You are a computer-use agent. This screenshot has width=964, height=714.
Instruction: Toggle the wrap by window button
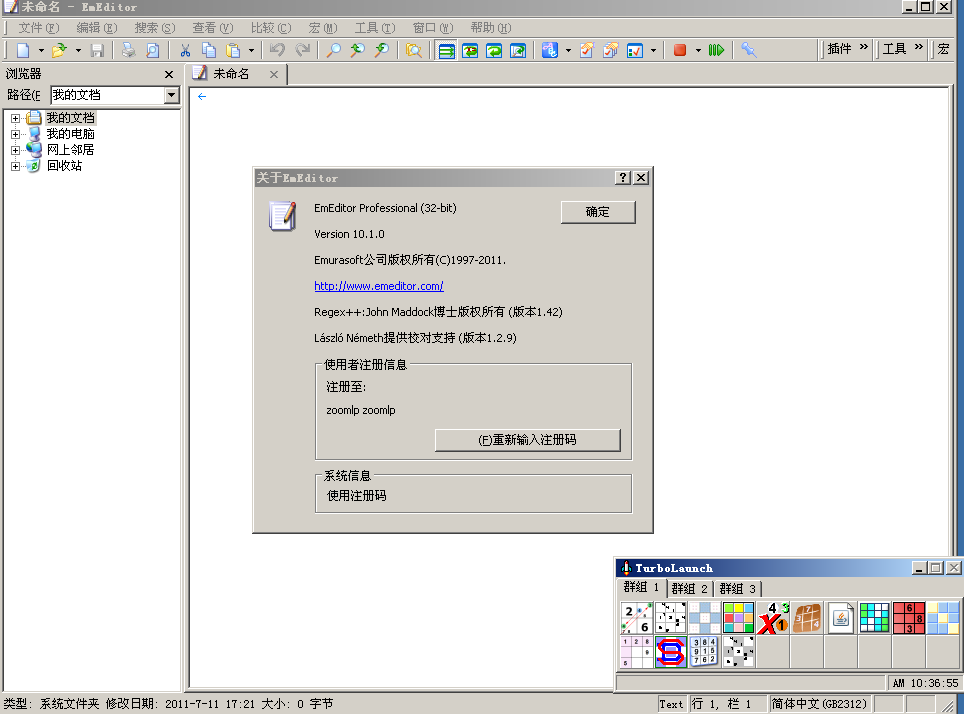pos(494,50)
